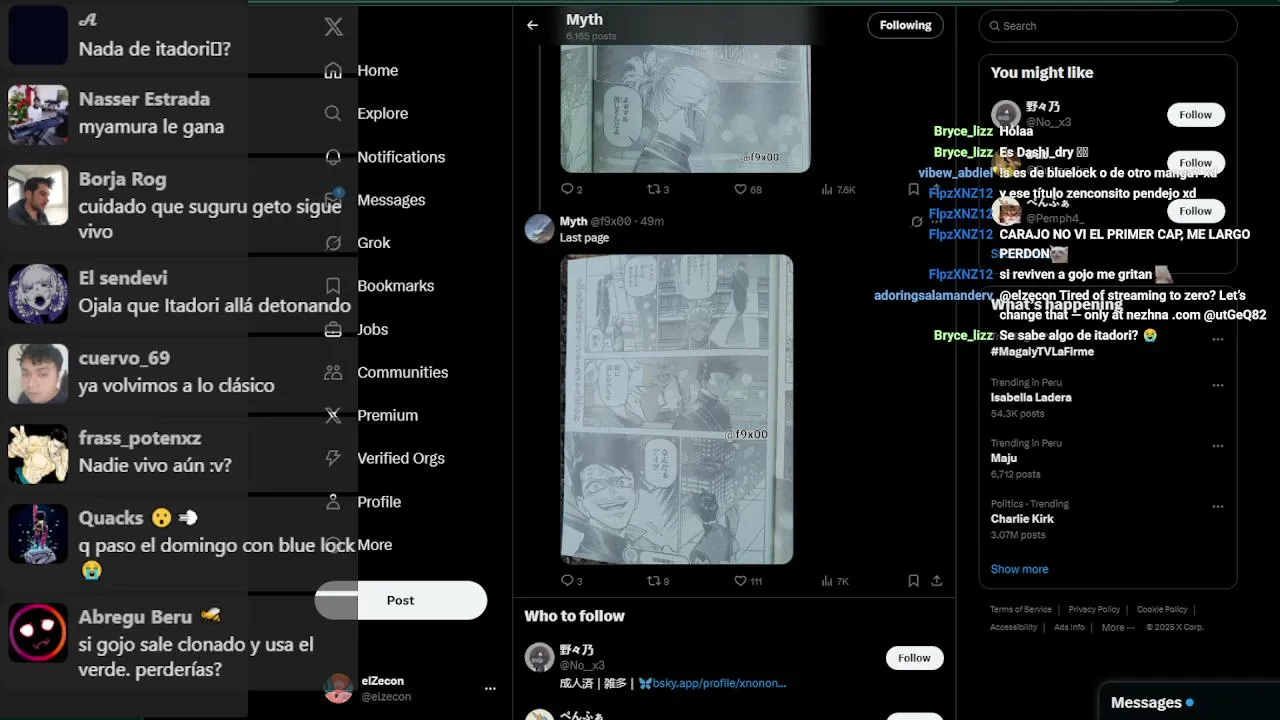The width and height of the screenshot is (1280, 720).
Task: Open Accessibility footer link
Action: click(1013, 627)
